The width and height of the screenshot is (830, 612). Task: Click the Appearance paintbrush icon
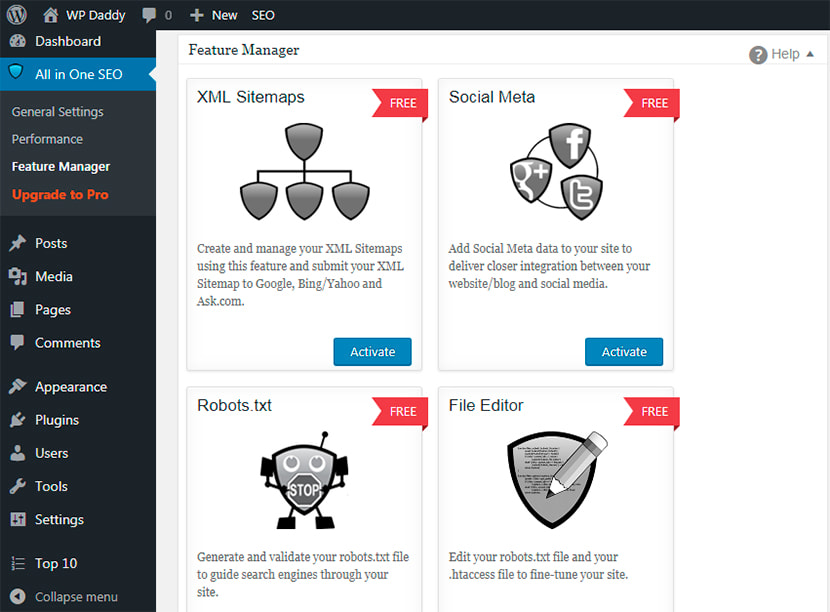[17, 386]
